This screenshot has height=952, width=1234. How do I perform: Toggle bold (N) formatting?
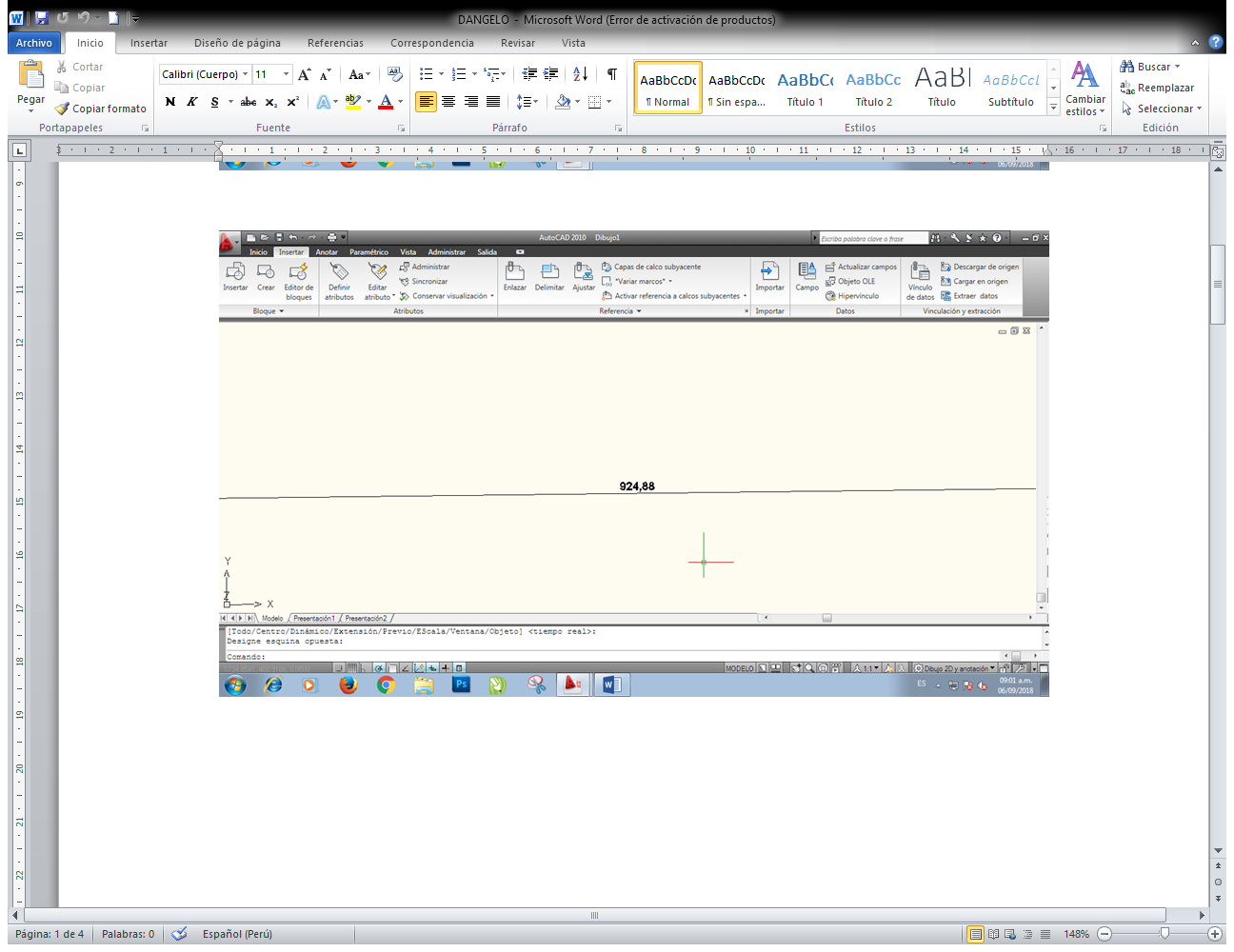[170, 102]
